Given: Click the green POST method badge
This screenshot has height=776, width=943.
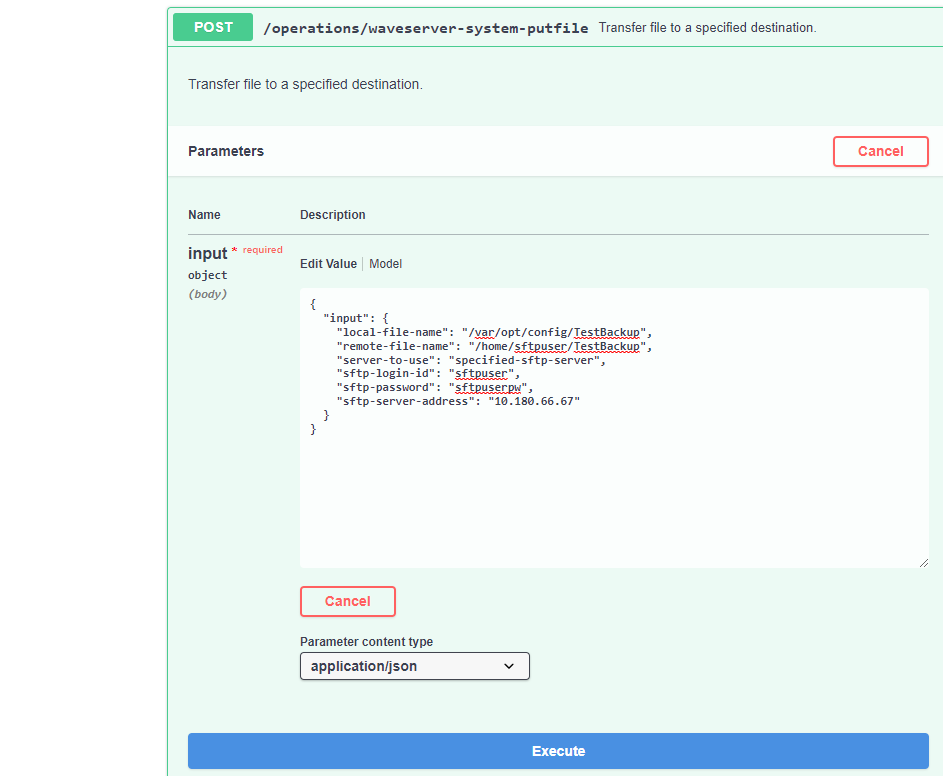Looking at the screenshot, I should (x=212, y=27).
